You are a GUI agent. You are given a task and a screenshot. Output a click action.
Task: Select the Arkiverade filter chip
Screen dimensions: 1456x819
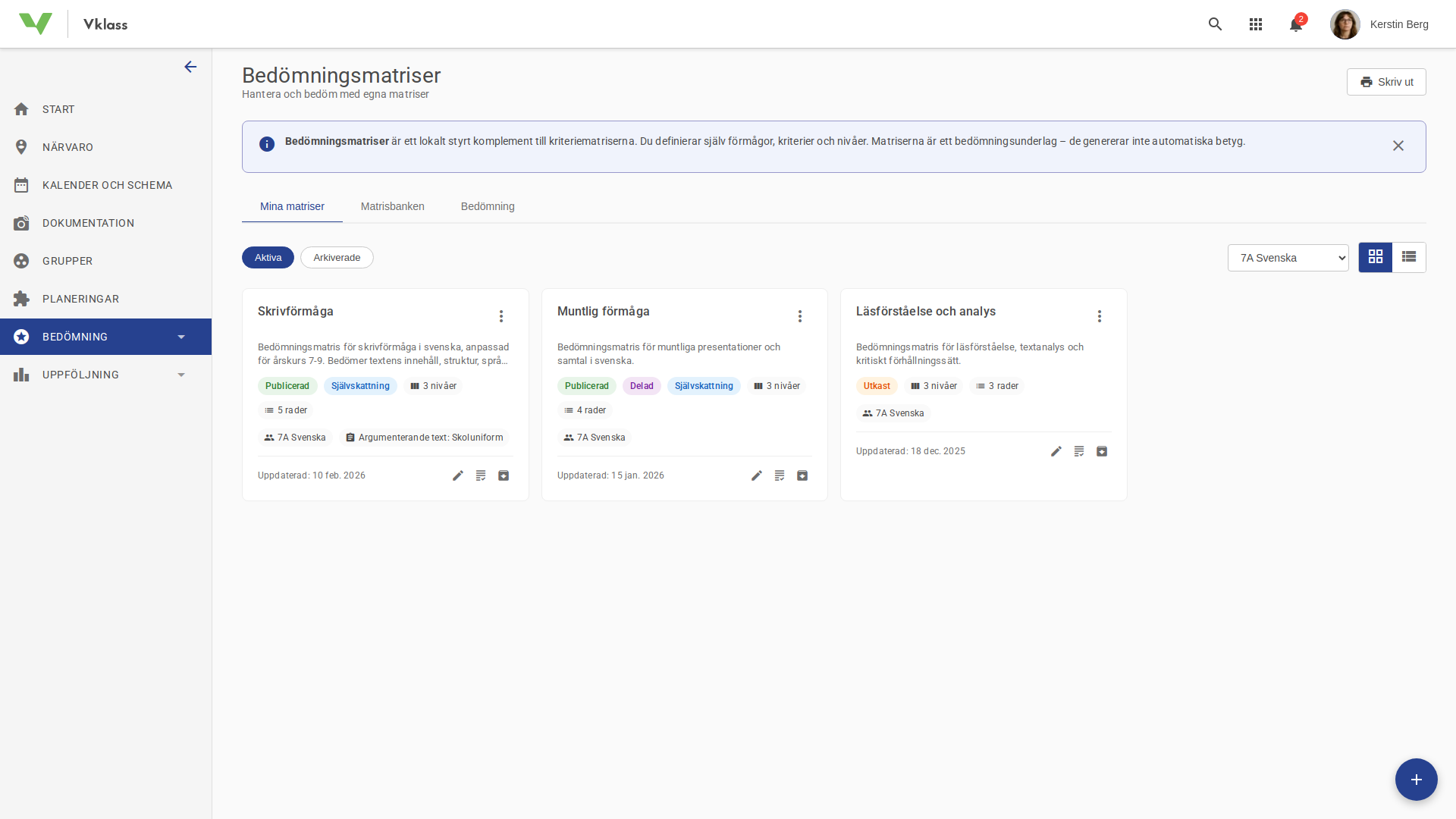337,257
